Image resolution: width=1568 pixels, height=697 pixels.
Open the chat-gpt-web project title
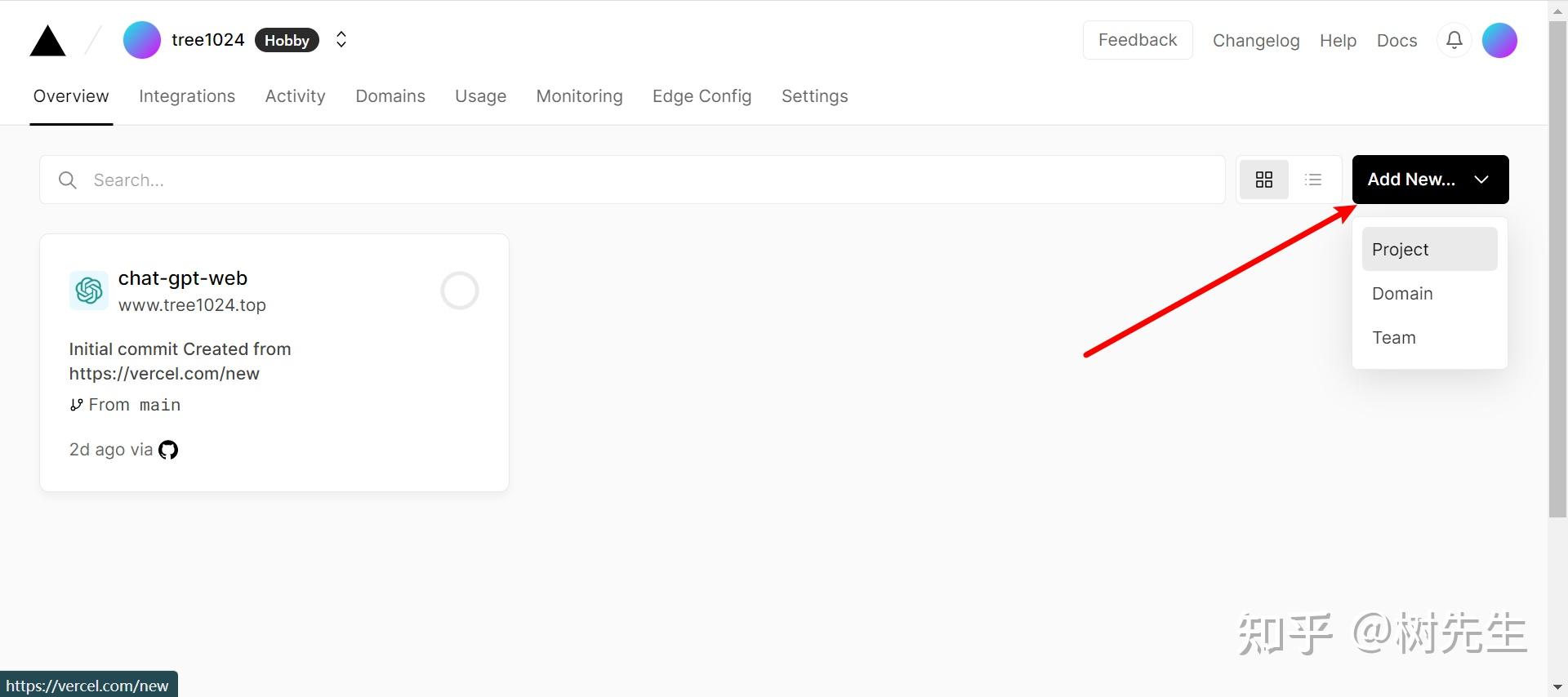tap(183, 278)
